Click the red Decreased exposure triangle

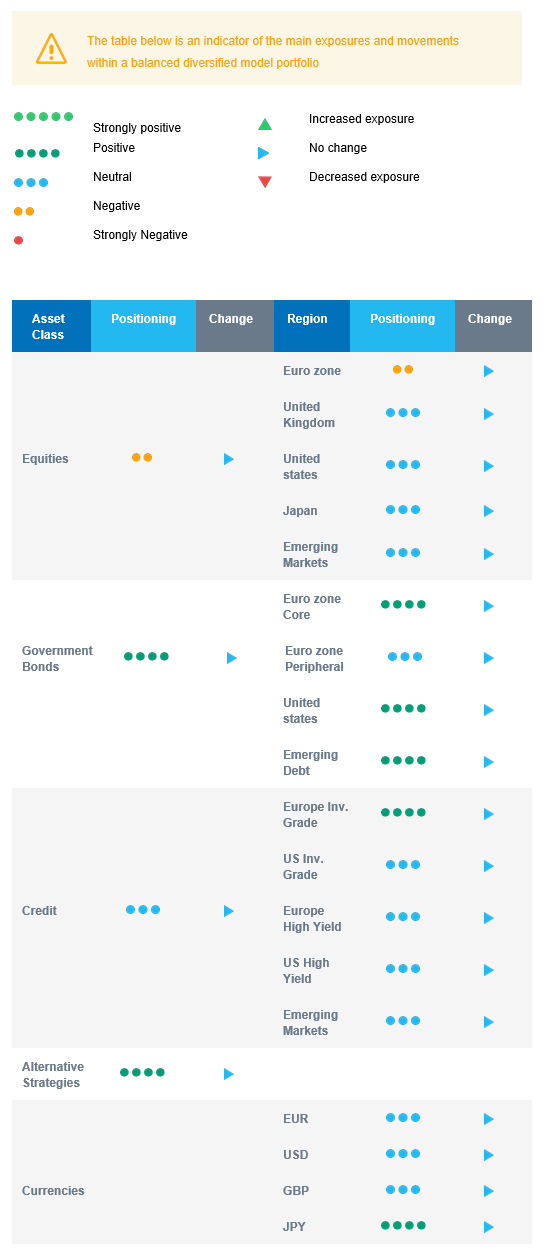click(265, 182)
